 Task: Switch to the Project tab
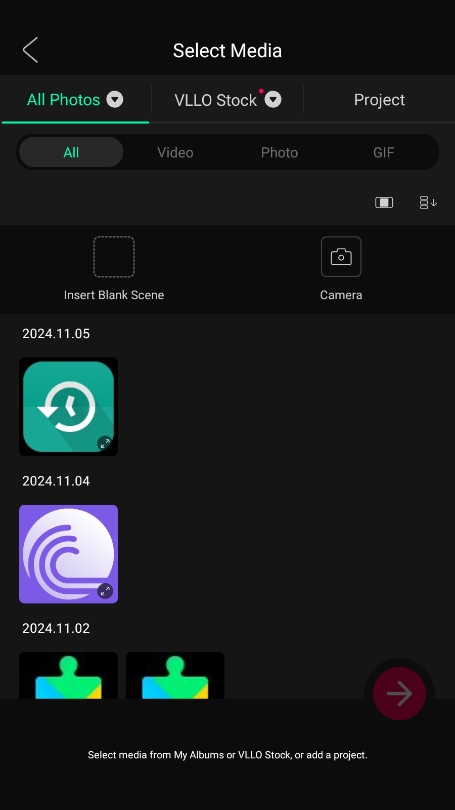point(379,100)
